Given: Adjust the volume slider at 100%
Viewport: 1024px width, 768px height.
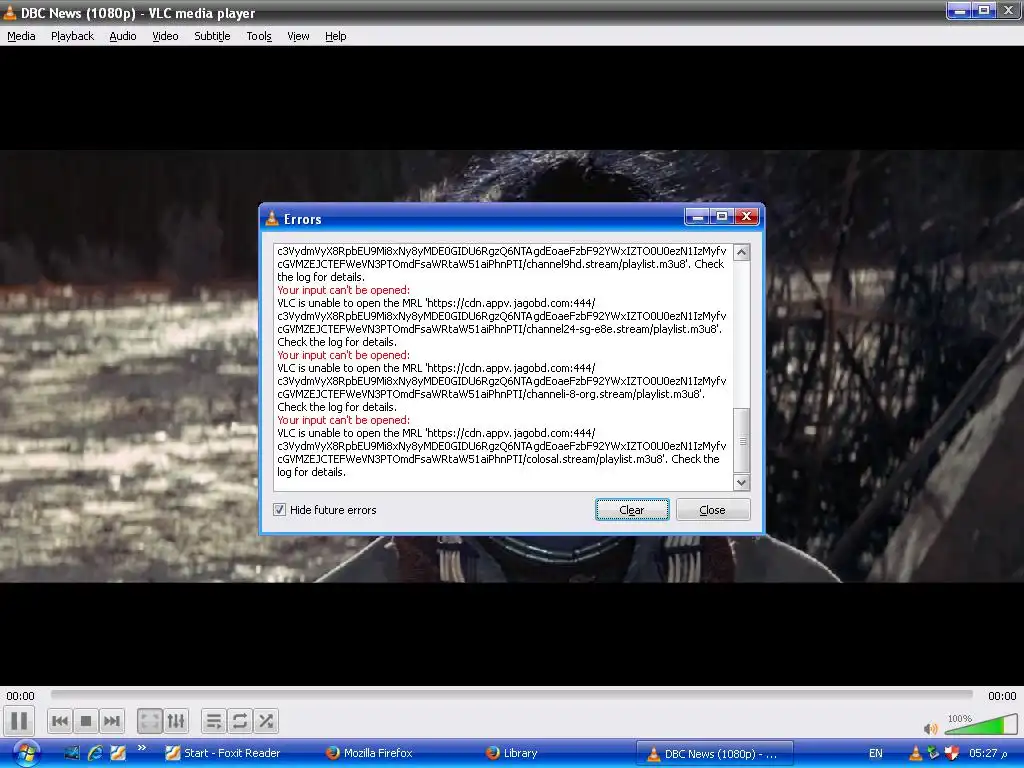Looking at the screenshot, I should (x=980, y=724).
